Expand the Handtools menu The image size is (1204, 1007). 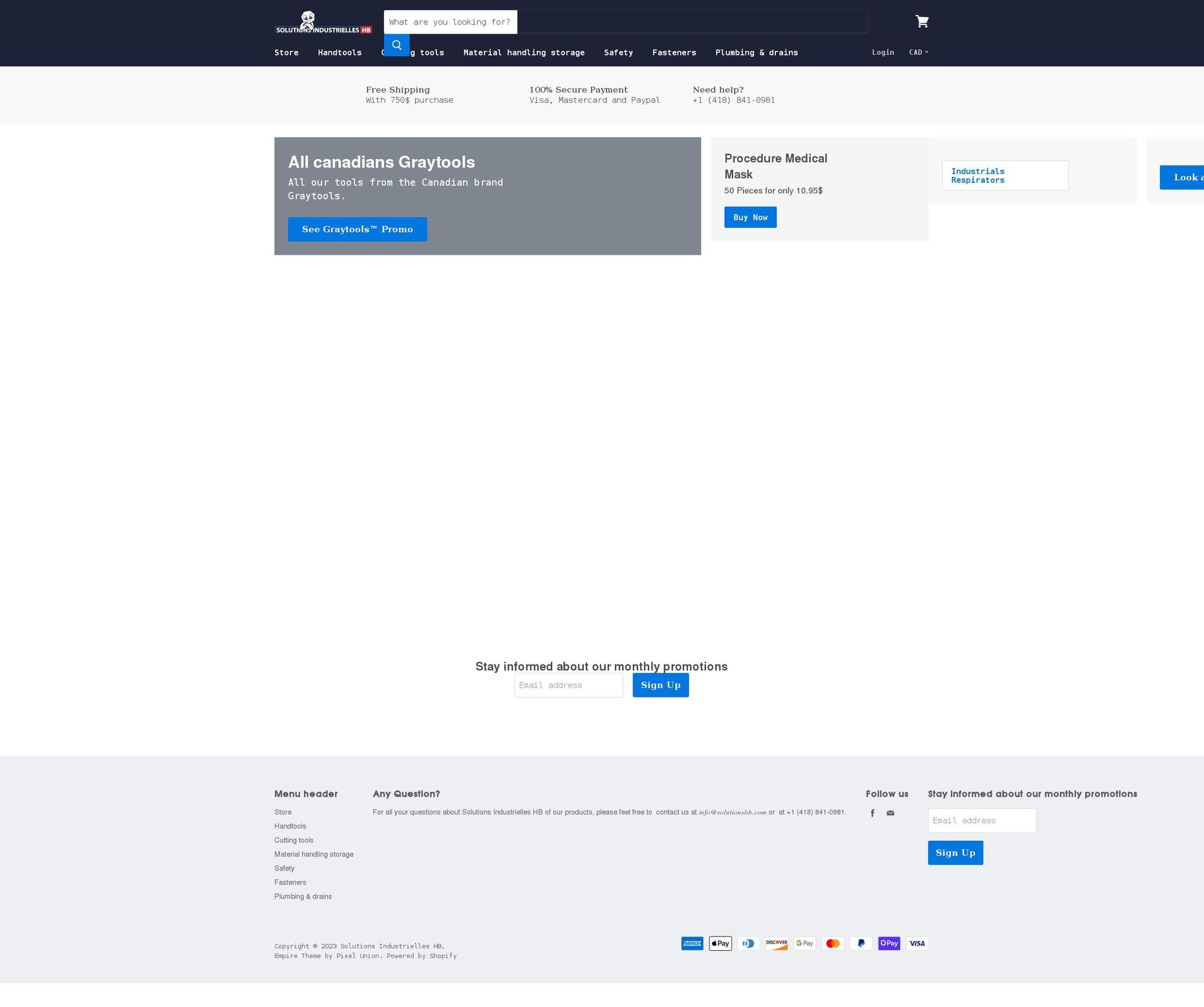(x=339, y=52)
